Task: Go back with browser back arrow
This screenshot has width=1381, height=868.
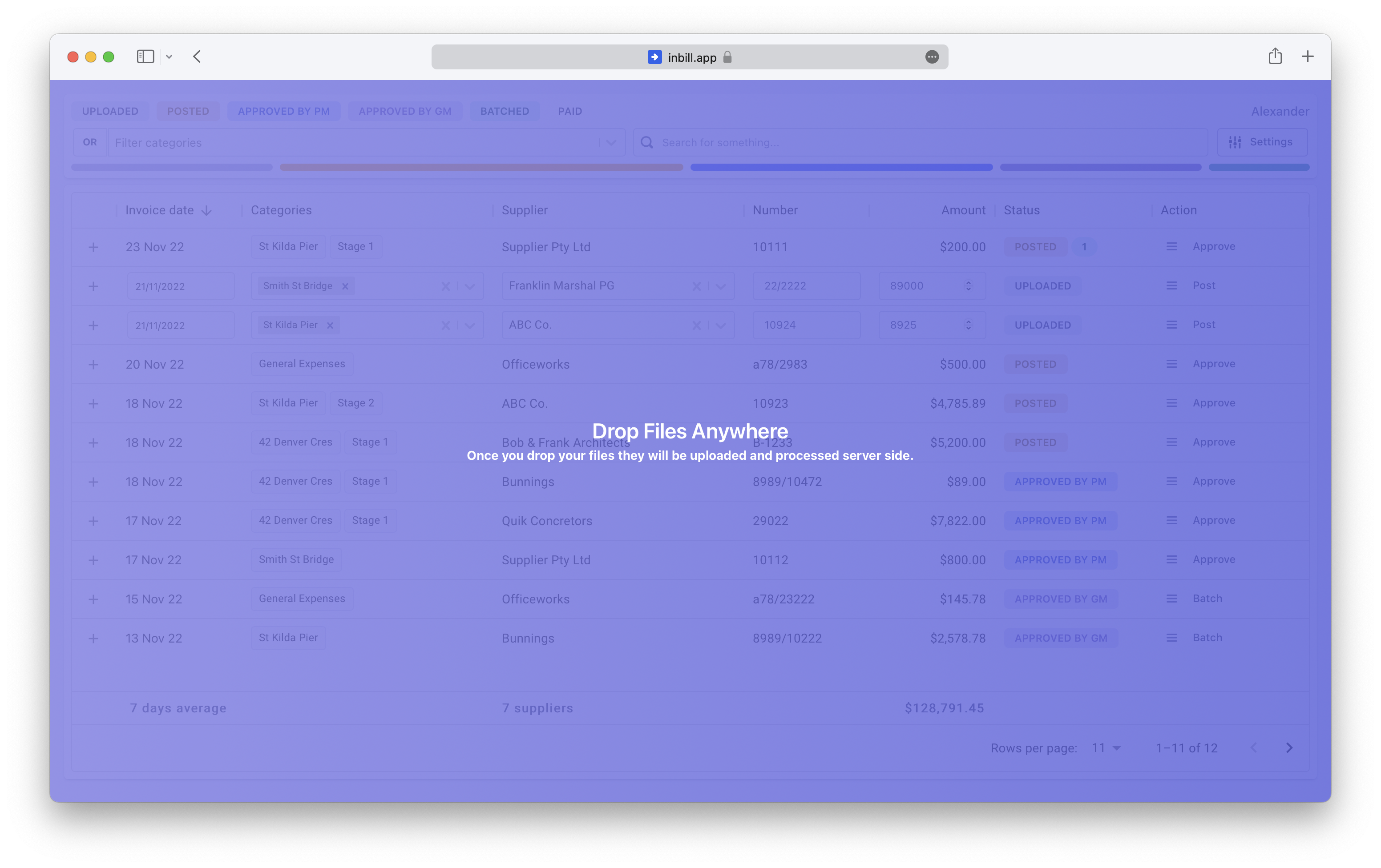Action: 197,56
